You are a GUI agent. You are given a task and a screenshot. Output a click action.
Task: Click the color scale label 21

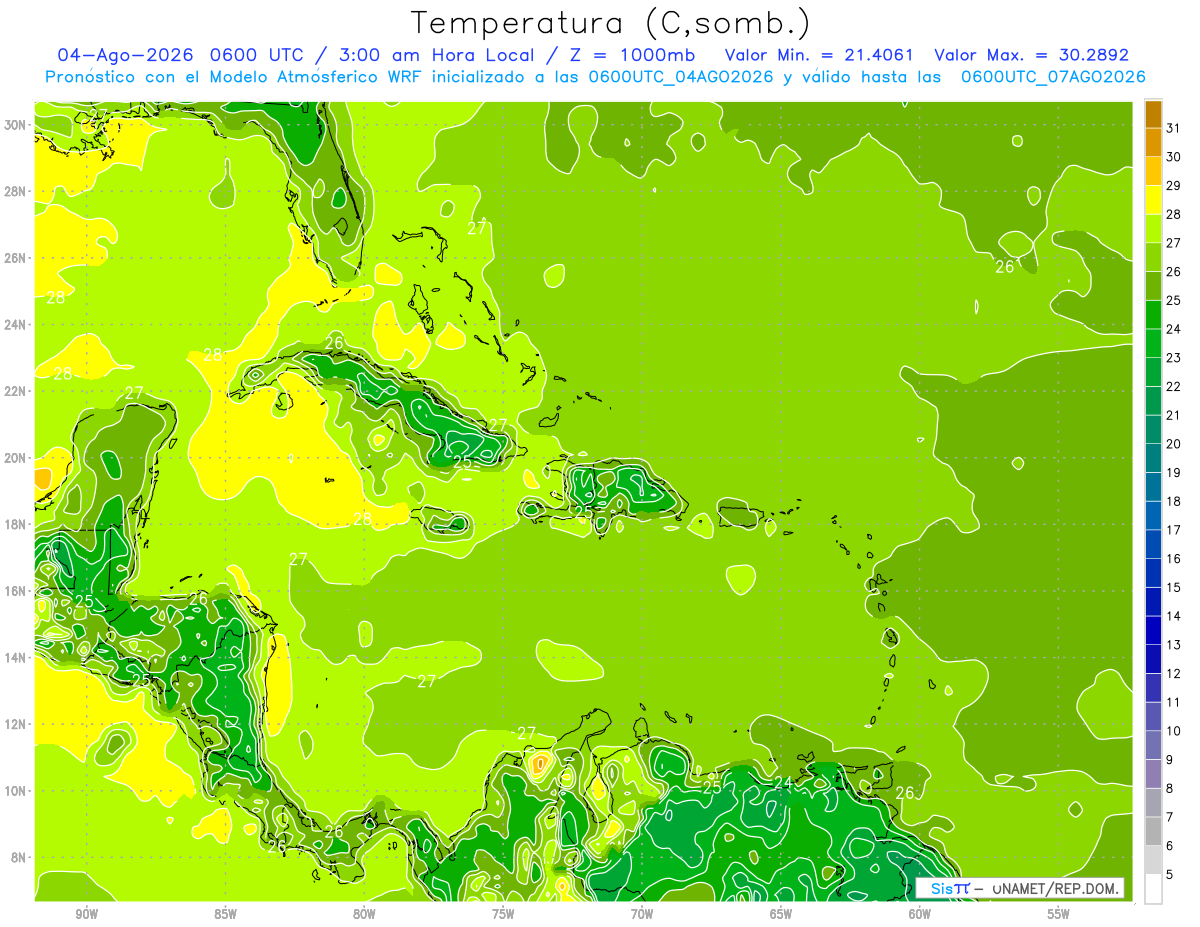click(1174, 415)
